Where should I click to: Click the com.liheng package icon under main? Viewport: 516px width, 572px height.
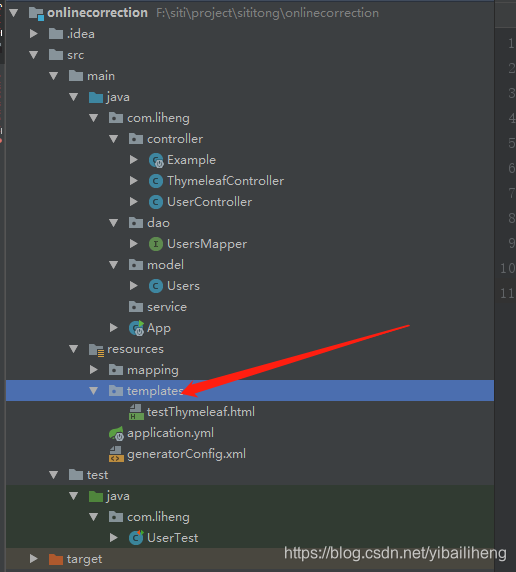(116, 118)
